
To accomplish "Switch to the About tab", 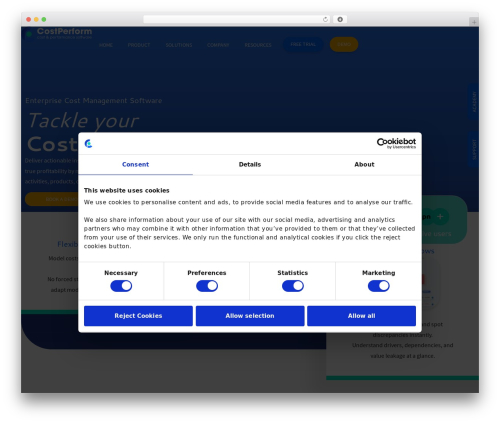I will [x=364, y=164].
